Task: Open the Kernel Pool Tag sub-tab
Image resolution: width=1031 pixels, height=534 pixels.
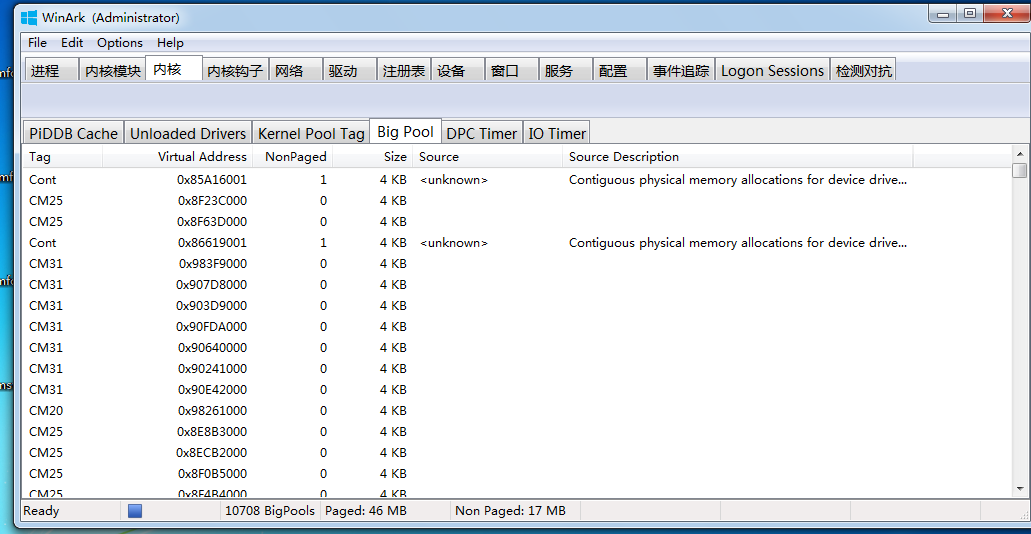Action: point(311,134)
